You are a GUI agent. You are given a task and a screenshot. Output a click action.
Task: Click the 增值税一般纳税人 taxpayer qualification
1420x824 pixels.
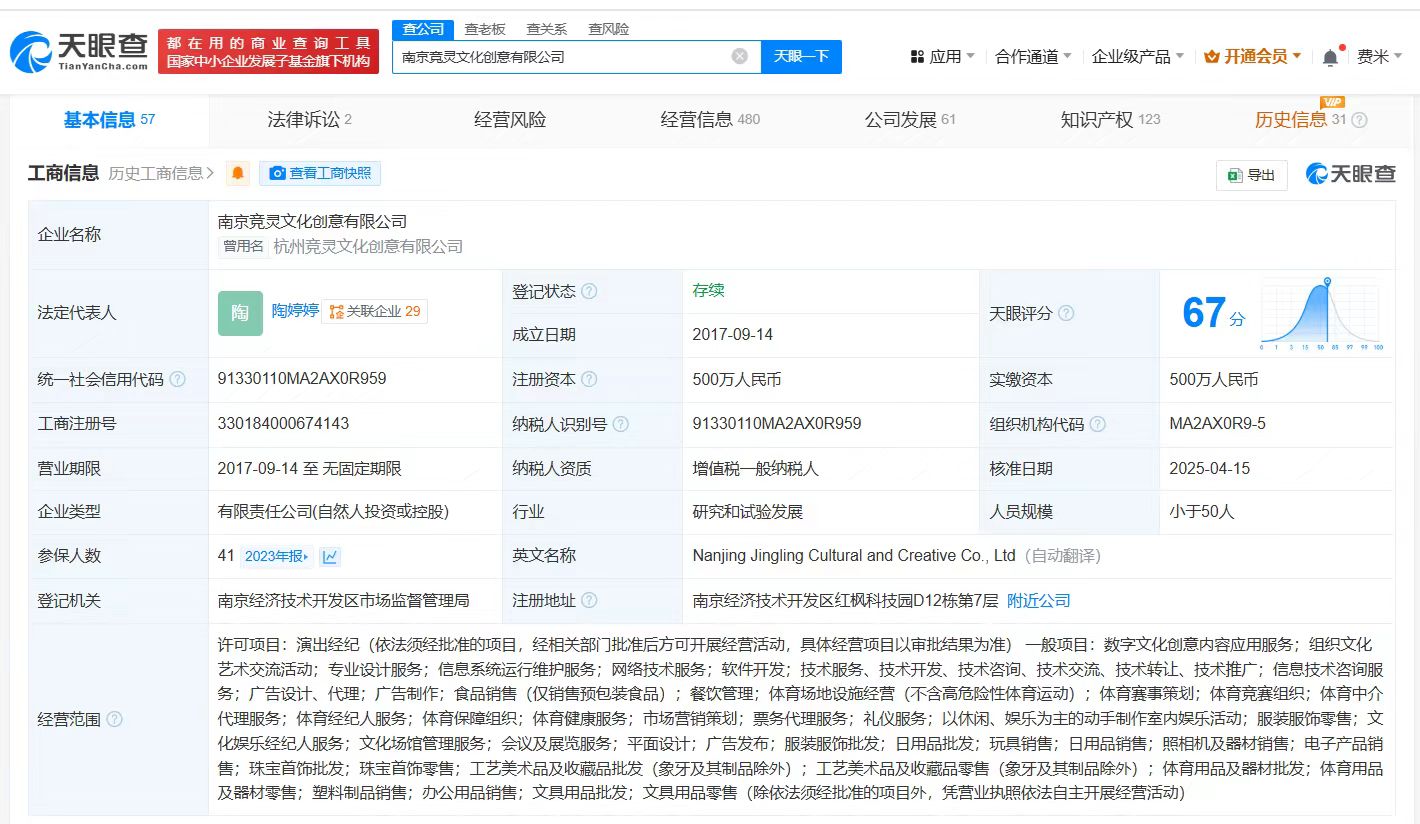click(x=755, y=468)
